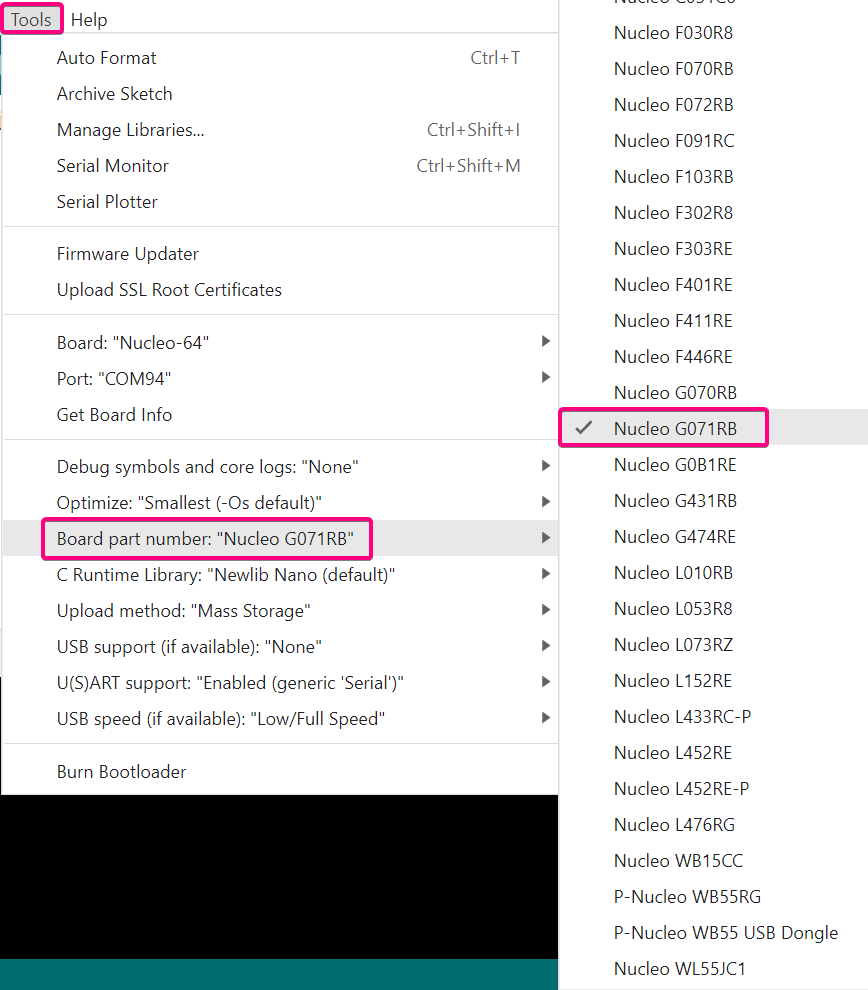
Task: Click the checked Nucleo G071RB entry
Action: click(713, 429)
